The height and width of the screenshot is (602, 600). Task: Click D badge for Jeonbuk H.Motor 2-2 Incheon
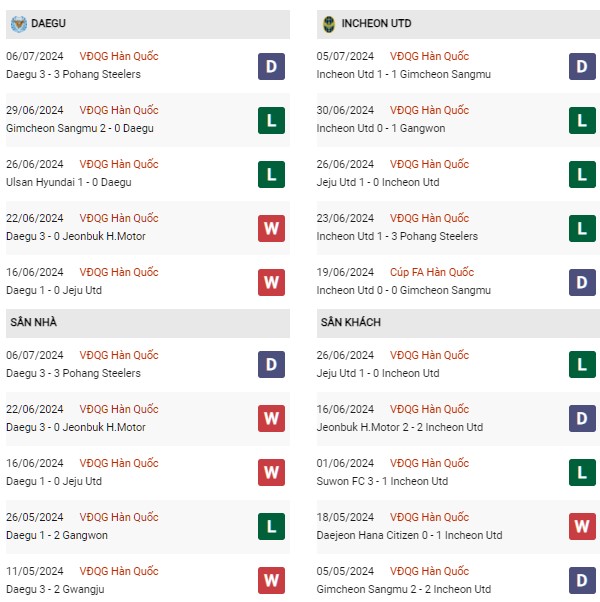click(x=582, y=418)
